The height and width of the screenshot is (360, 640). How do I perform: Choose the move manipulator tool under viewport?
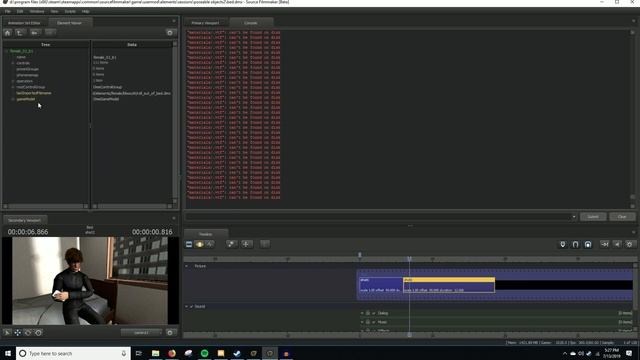click(x=18, y=333)
